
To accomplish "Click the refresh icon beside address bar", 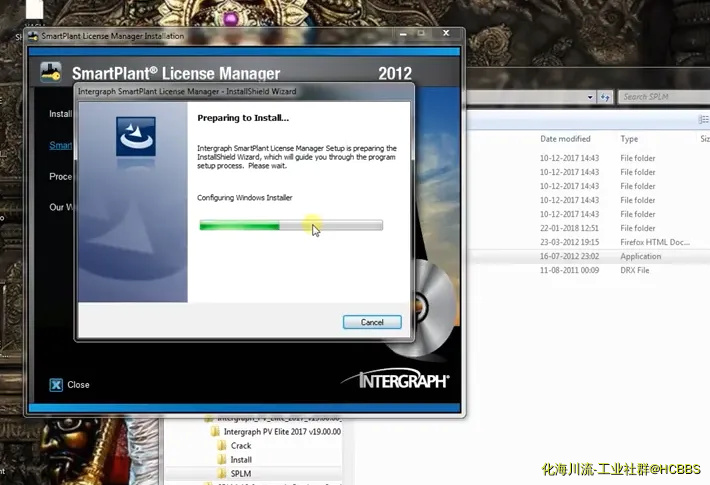I will 605,97.
